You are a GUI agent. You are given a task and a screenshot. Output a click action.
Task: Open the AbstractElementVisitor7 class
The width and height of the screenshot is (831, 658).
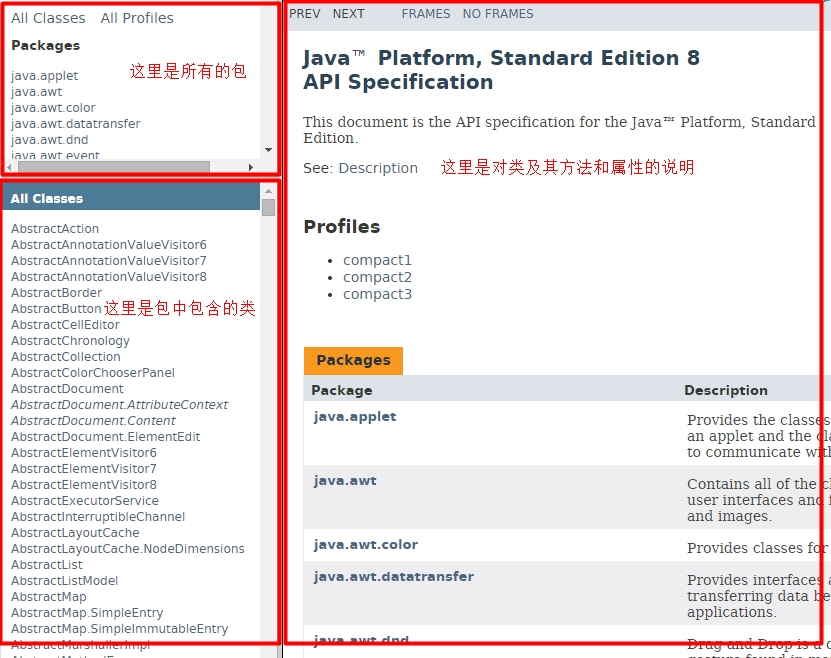tap(84, 468)
